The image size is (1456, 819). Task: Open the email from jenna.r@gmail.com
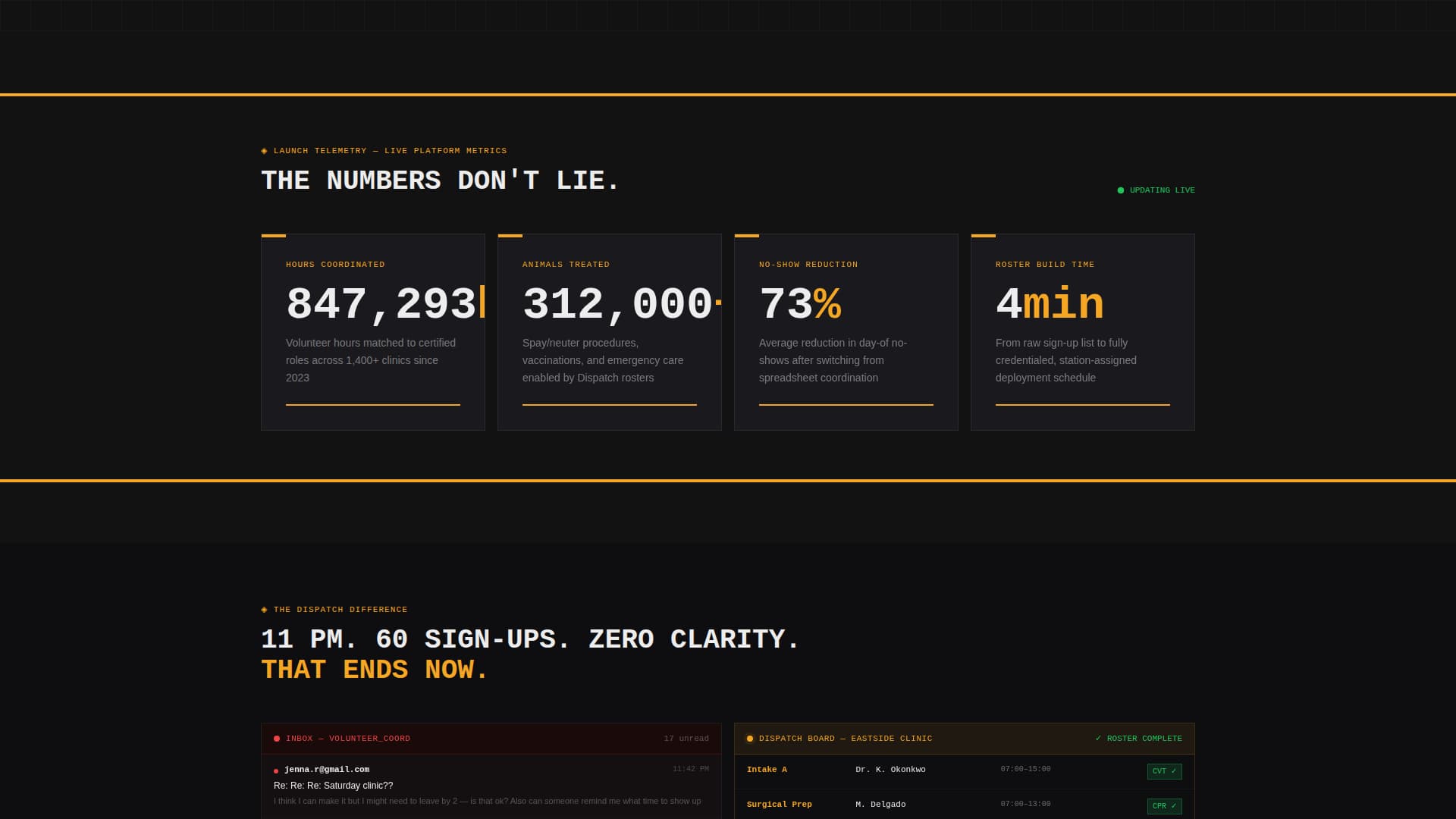(491, 786)
